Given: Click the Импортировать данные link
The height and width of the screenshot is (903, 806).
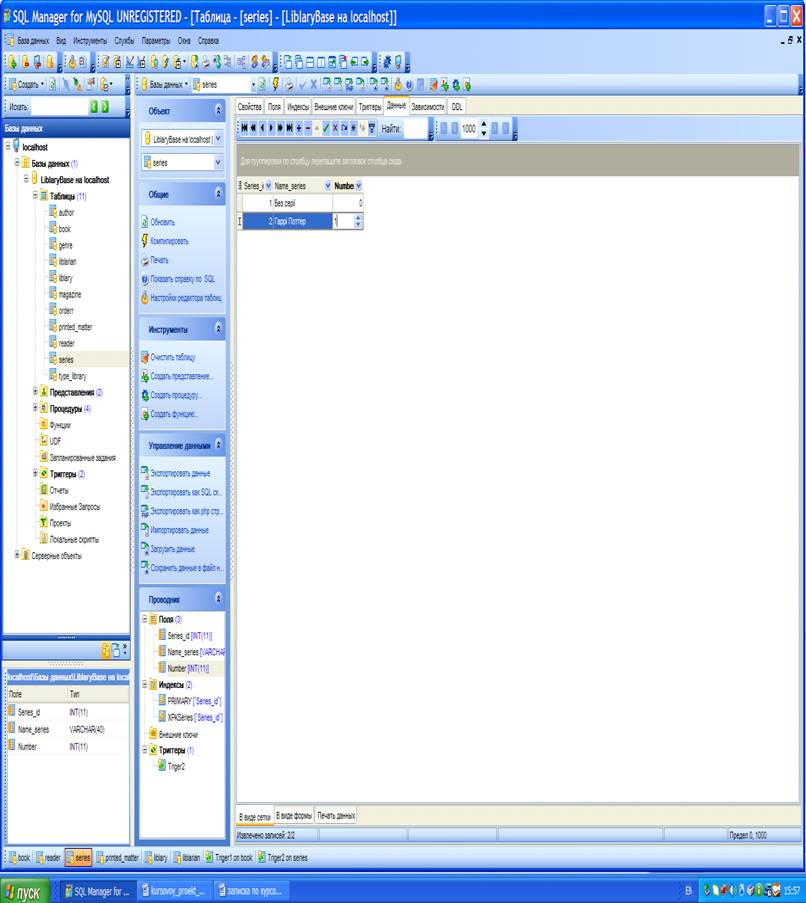Looking at the screenshot, I should (x=180, y=530).
